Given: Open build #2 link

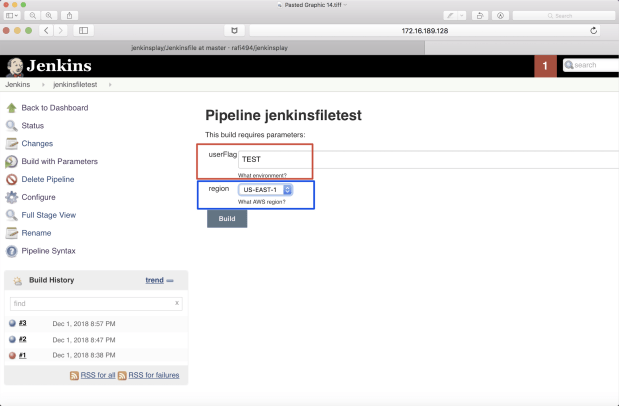Looking at the screenshot, I should click(23, 339).
